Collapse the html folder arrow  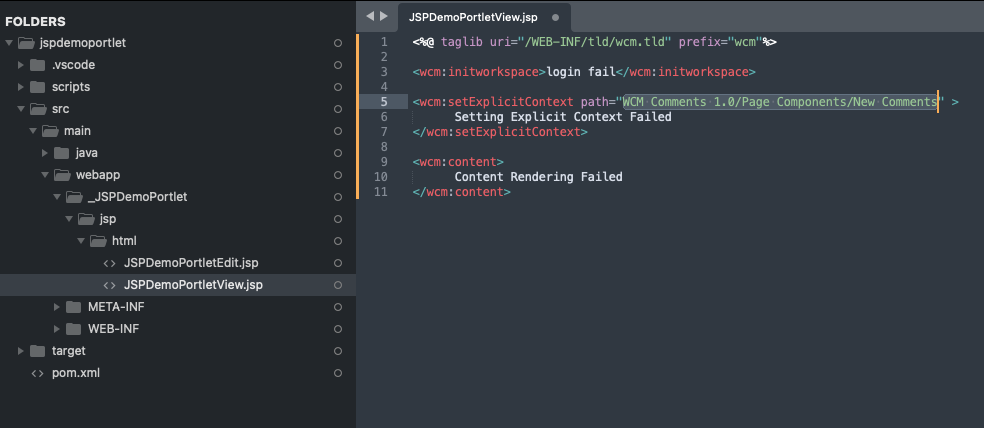pyautogui.click(x=80, y=241)
